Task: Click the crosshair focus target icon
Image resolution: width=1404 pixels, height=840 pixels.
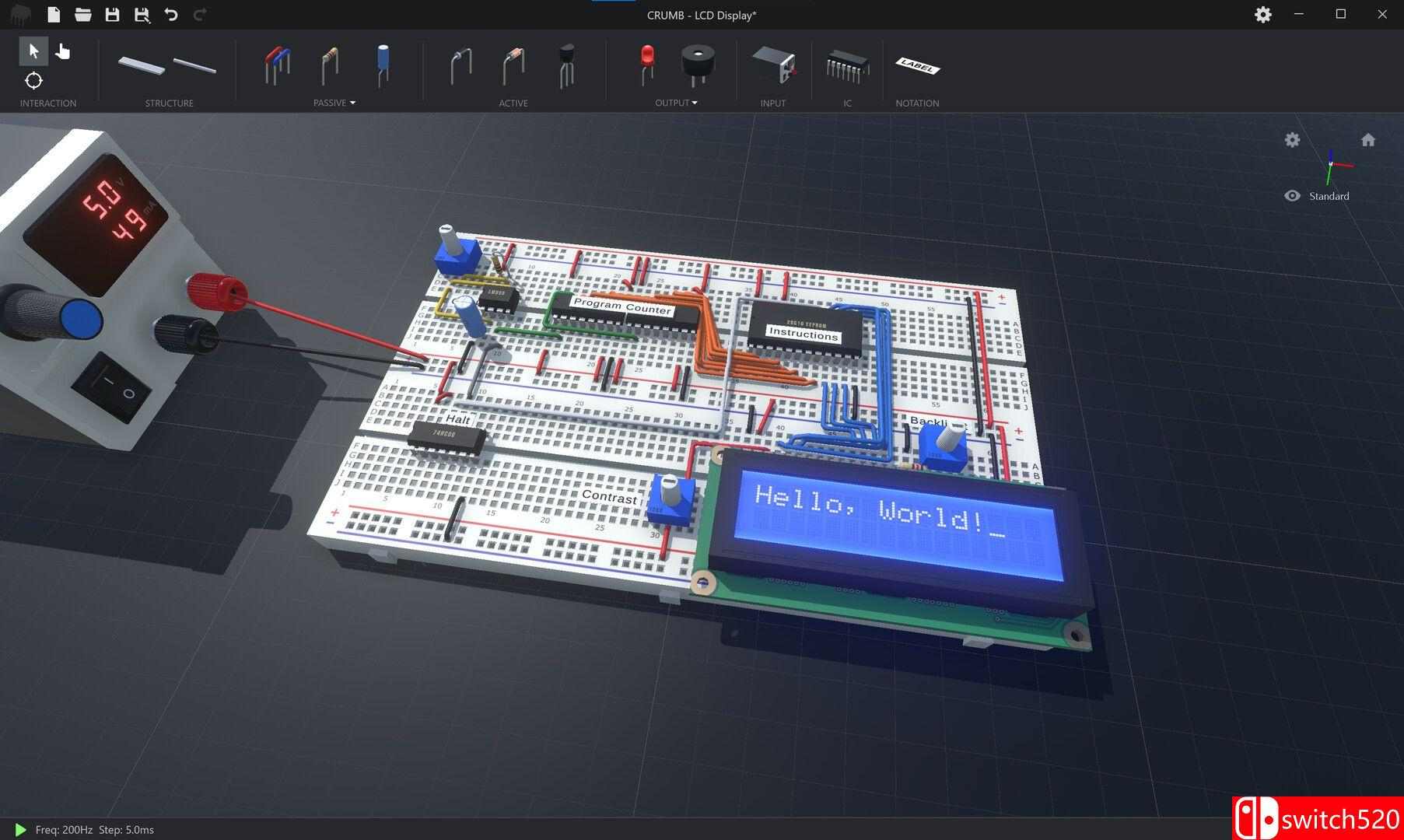Action: pyautogui.click(x=33, y=80)
